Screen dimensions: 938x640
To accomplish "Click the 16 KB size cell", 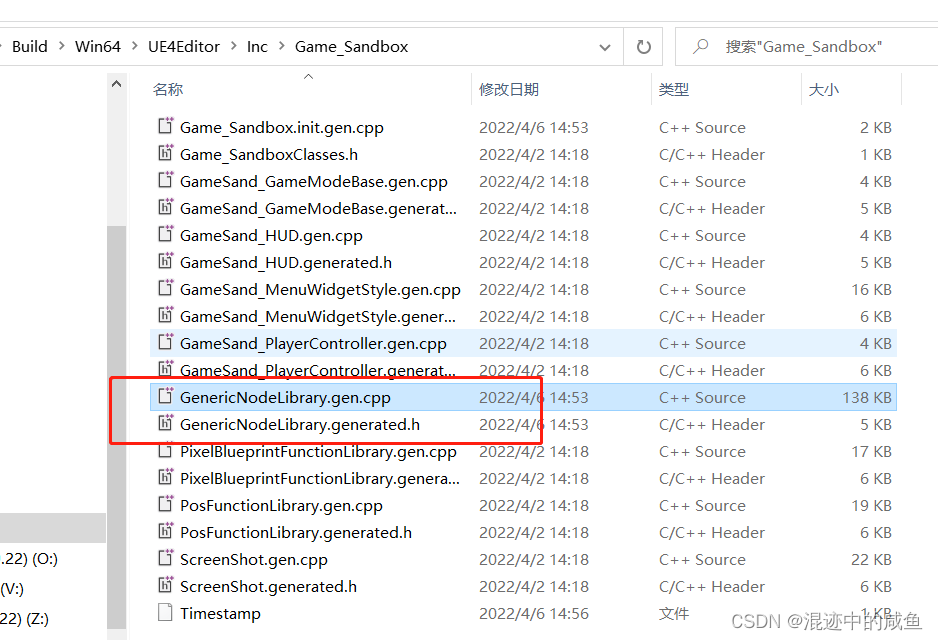I will coord(872,289).
